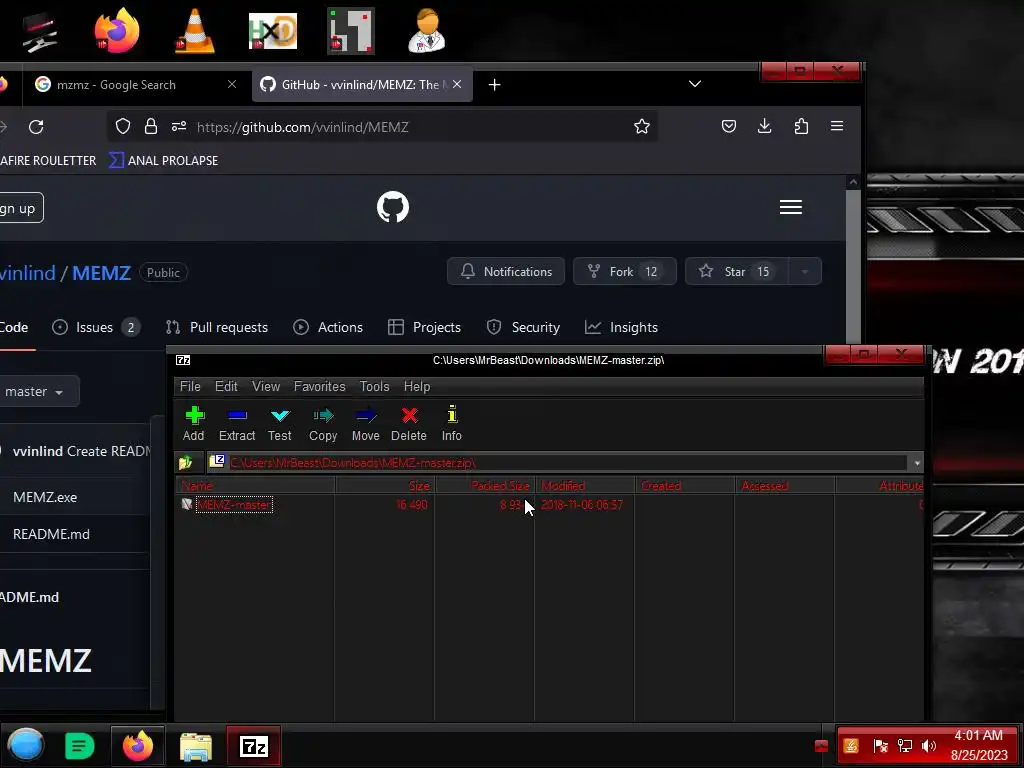
Task: Open the Pull requests tab
Action: tap(217, 327)
